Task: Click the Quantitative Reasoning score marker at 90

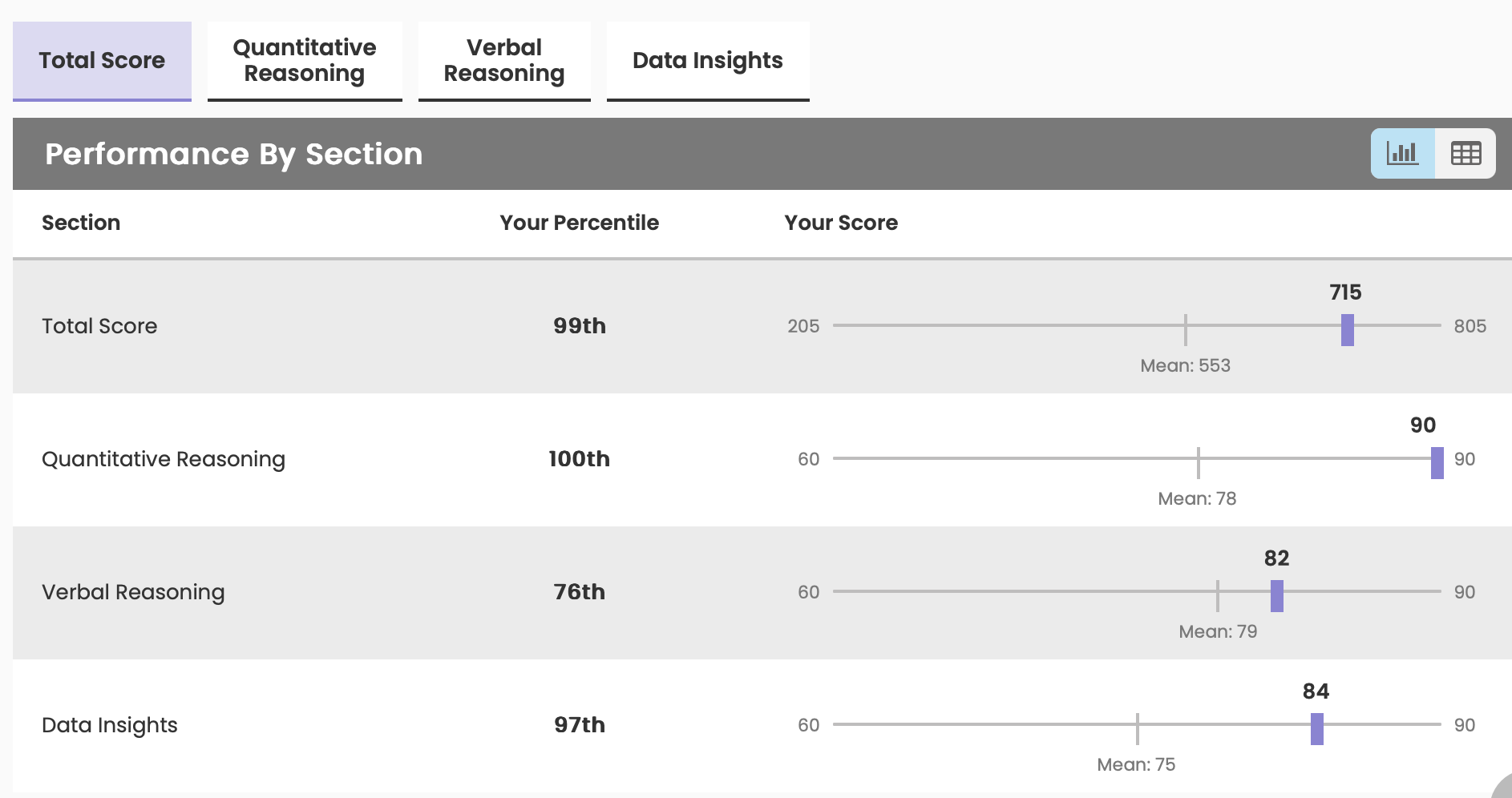Action: tap(1437, 459)
